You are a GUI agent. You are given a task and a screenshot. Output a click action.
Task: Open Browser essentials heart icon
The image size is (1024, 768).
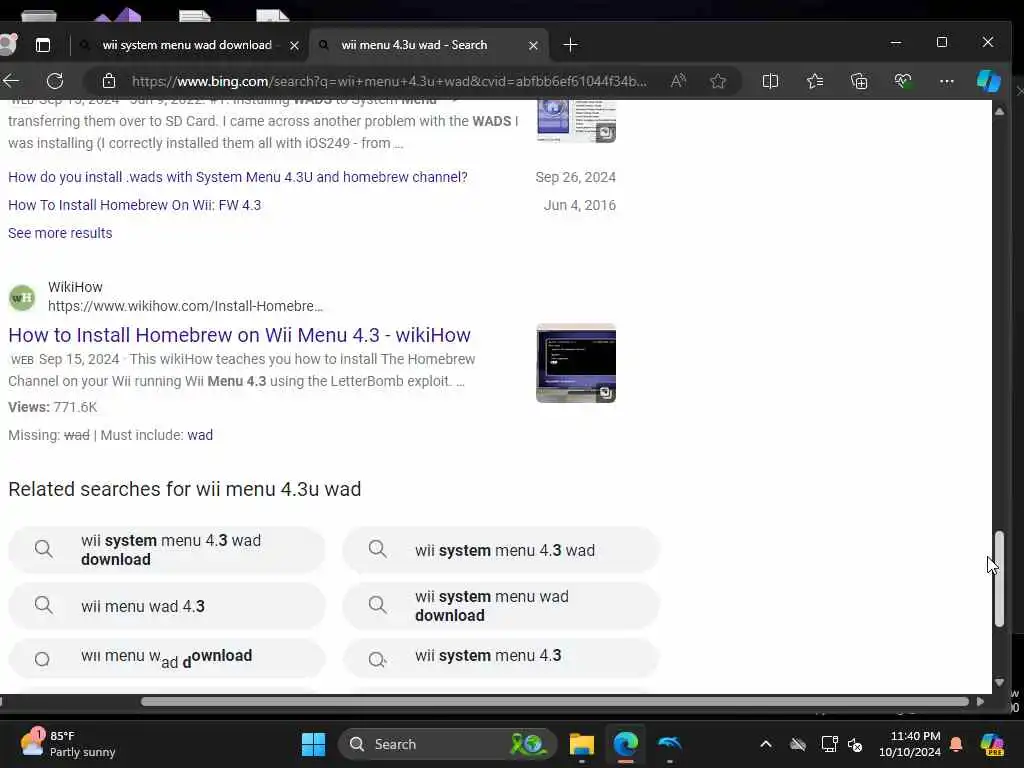(x=903, y=81)
